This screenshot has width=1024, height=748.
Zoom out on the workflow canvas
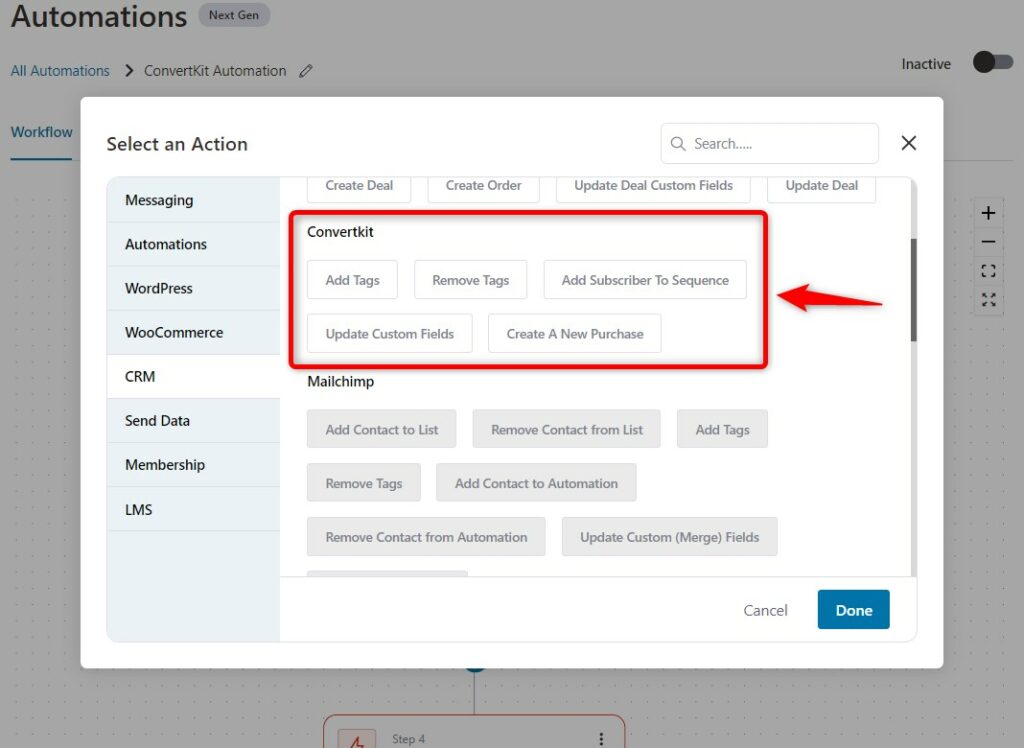pyautogui.click(x=988, y=242)
